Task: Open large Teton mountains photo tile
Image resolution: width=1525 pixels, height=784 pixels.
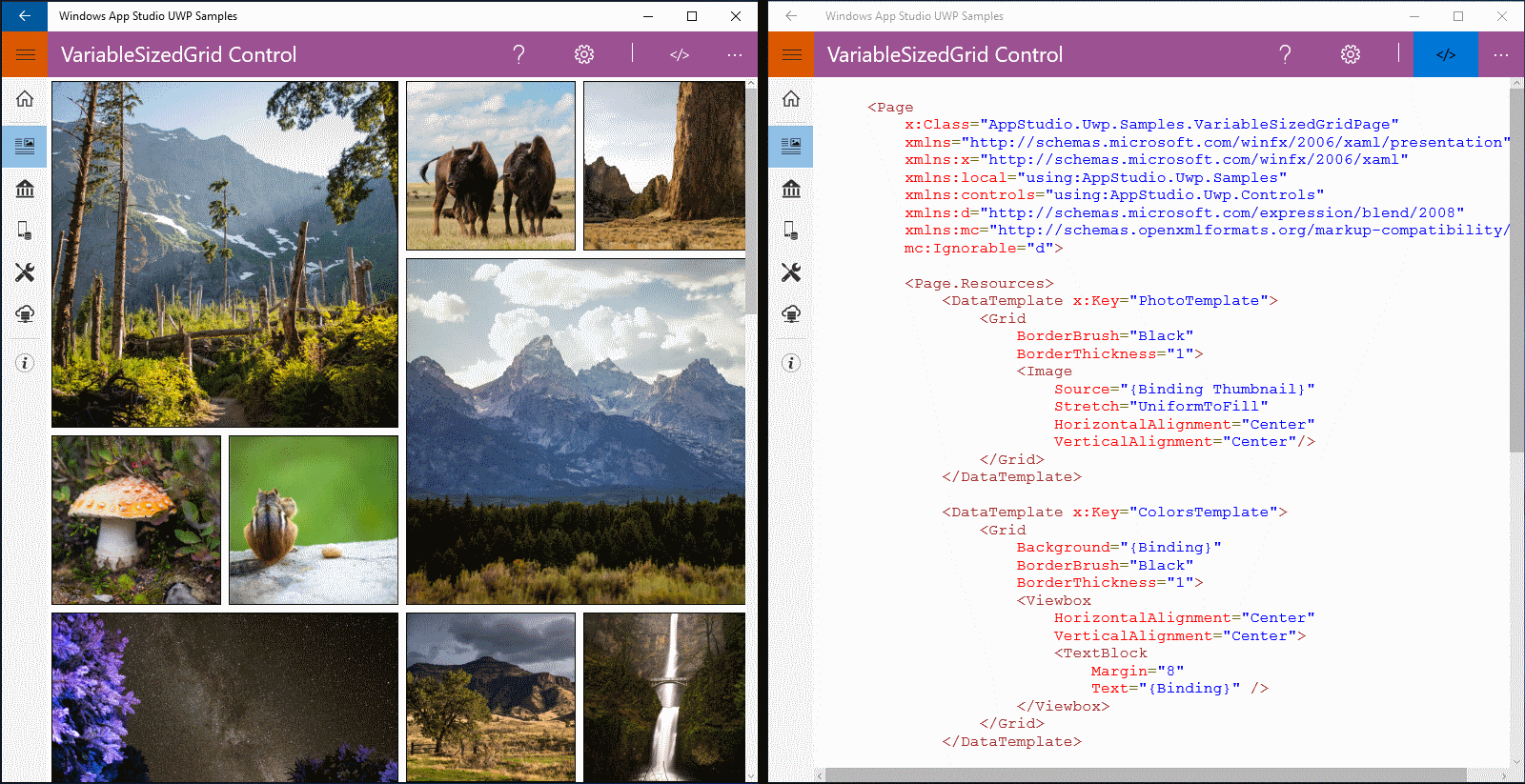Action: tap(576, 432)
